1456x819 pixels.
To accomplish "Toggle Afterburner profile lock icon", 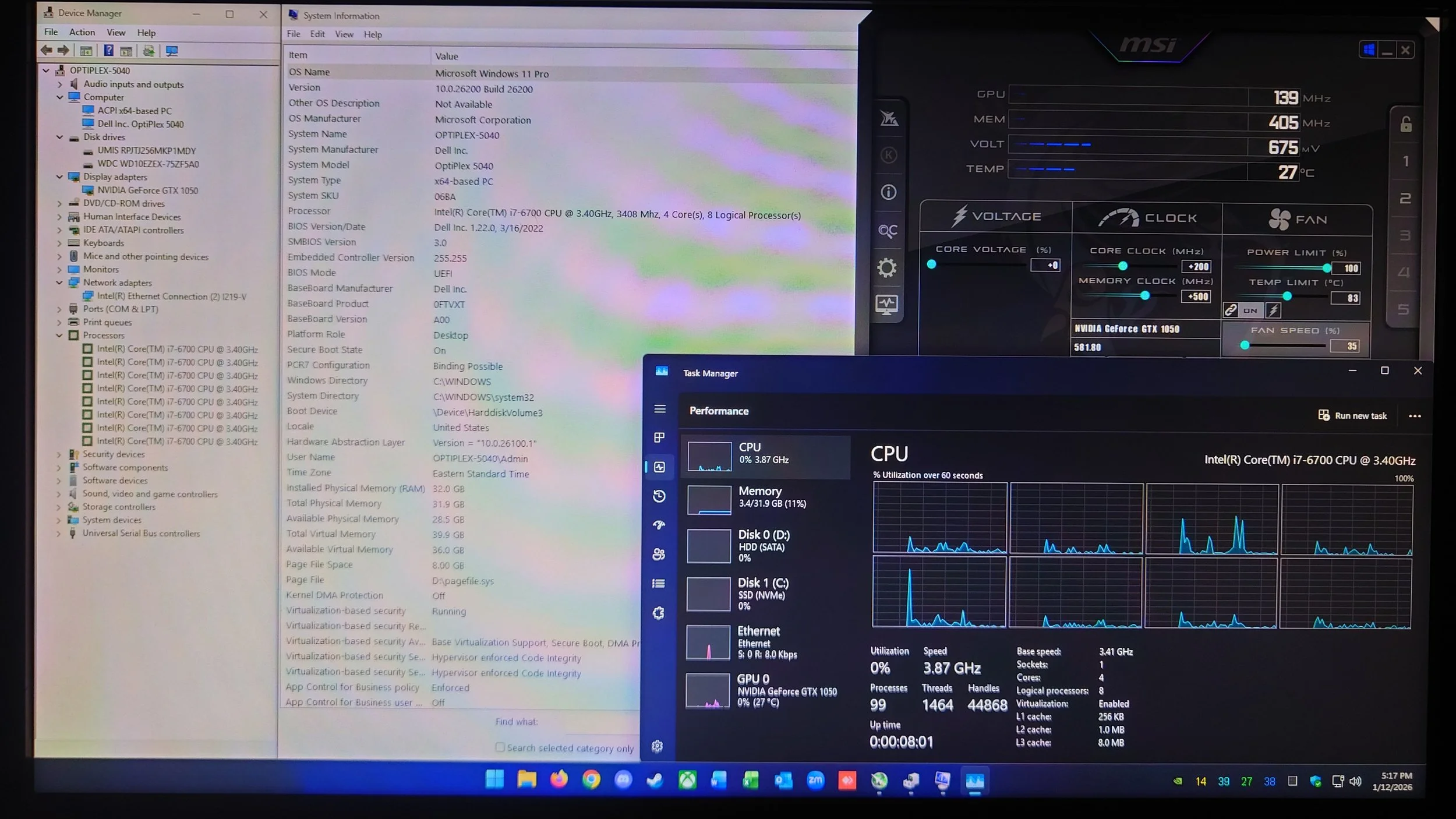I will coord(1406,124).
